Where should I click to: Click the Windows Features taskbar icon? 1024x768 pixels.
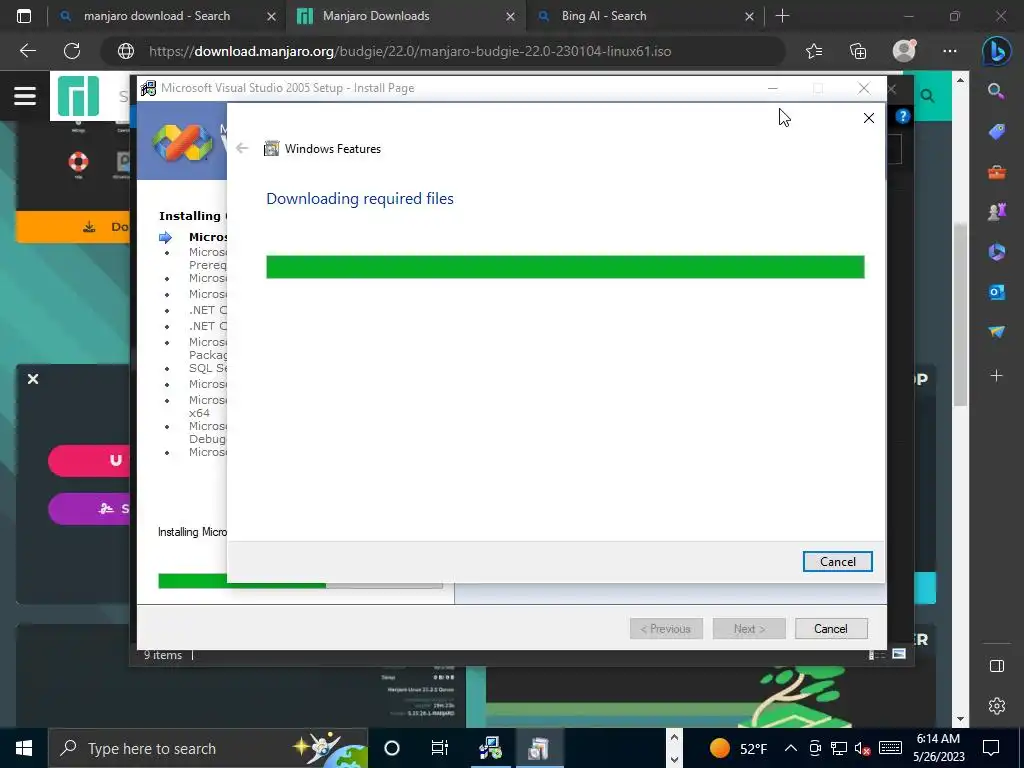pyautogui.click(x=539, y=748)
